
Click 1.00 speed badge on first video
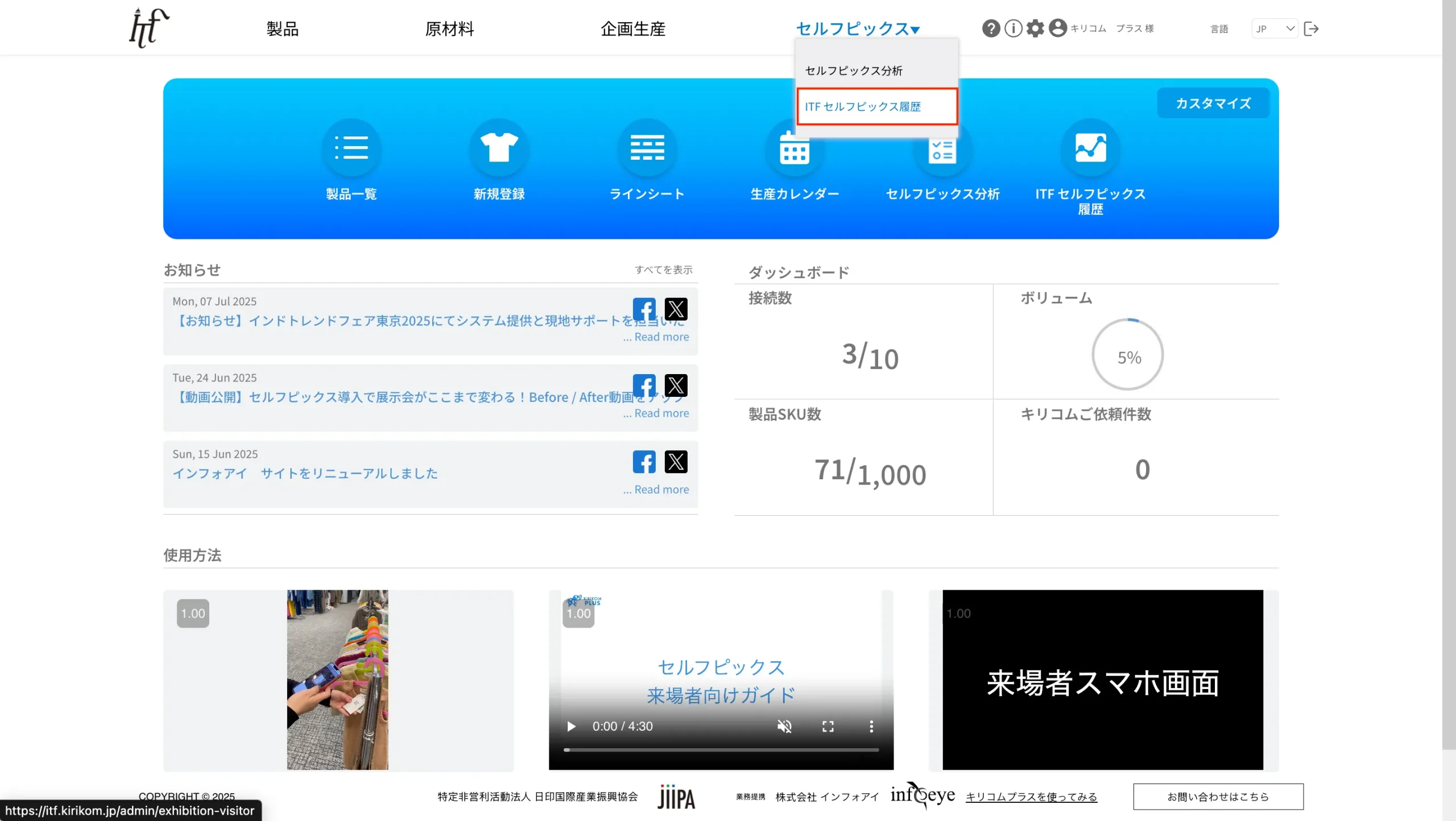coord(193,613)
